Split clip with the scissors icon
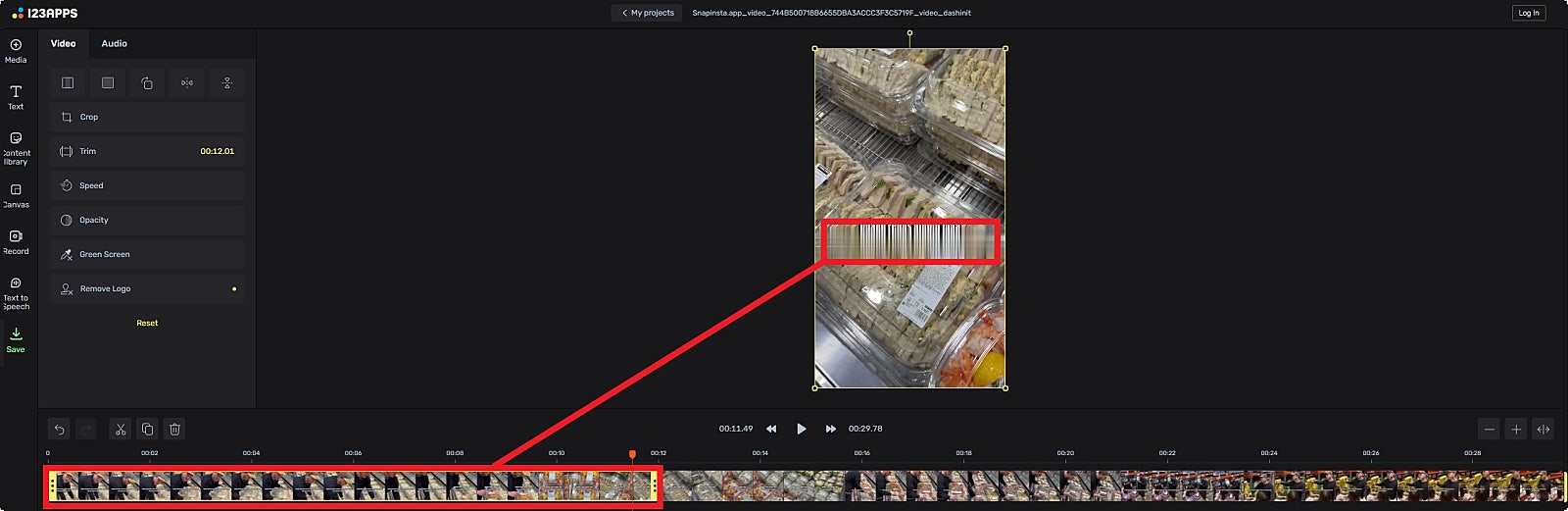 [121, 429]
